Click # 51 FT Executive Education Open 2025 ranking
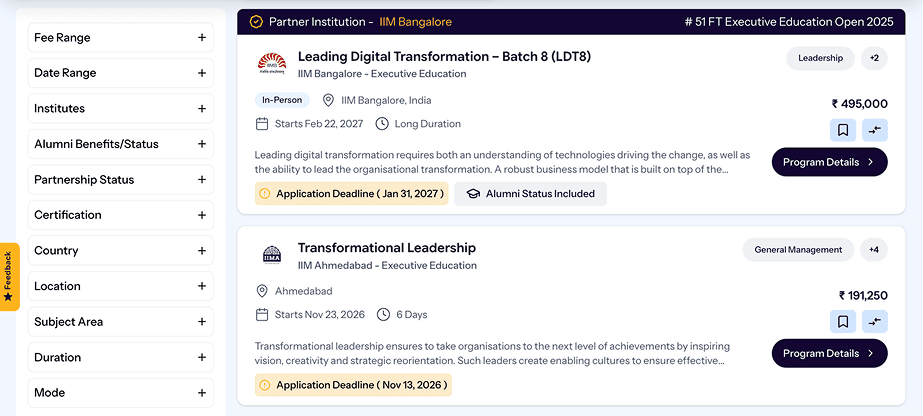 click(789, 22)
